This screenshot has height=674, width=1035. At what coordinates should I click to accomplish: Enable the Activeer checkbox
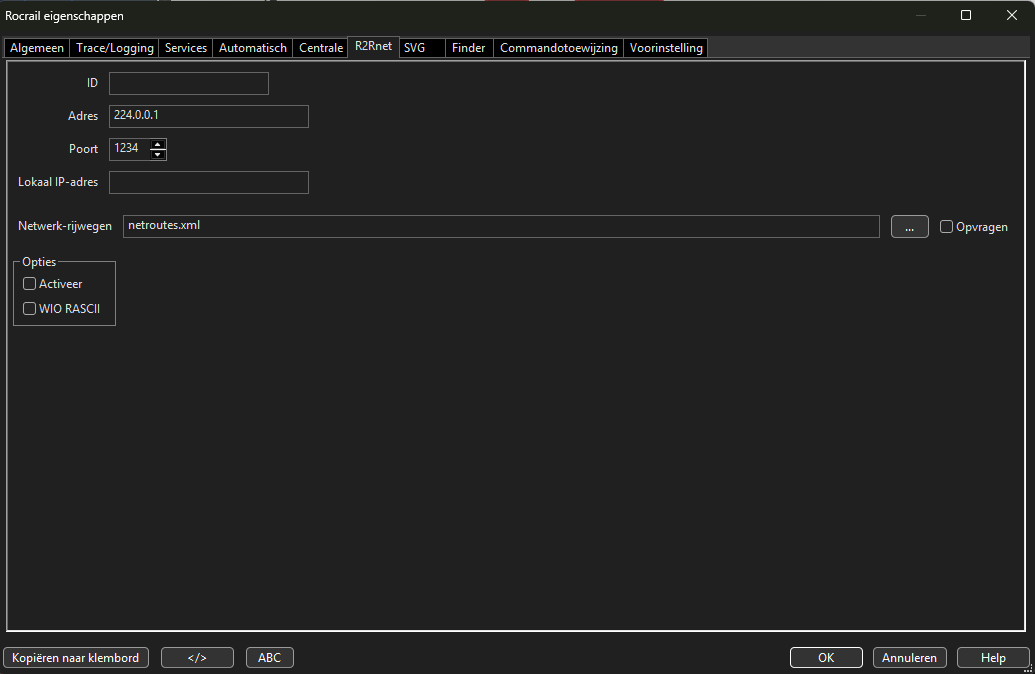[x=30, y=284]
